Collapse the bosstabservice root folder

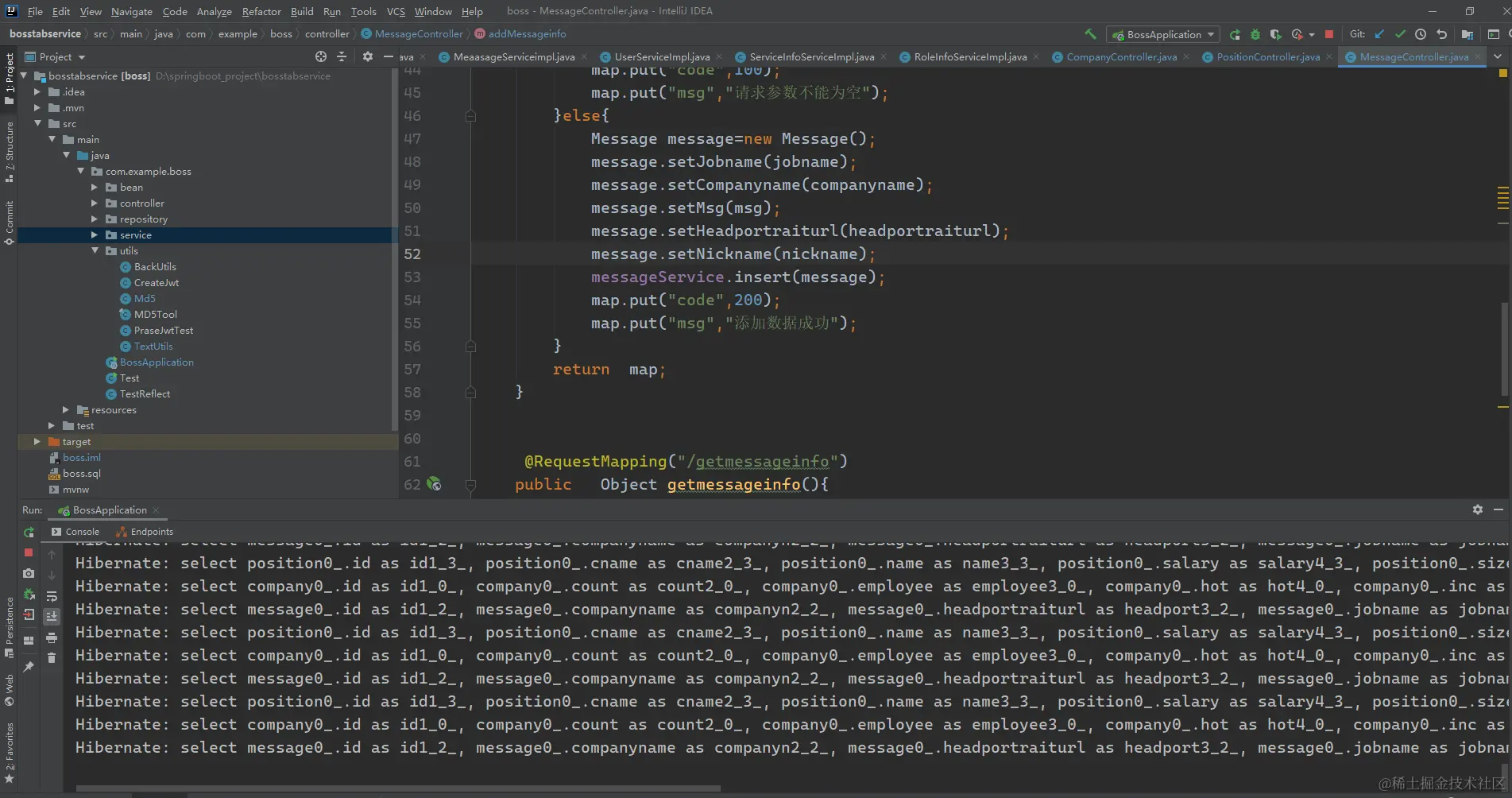(x=24, y=76)
